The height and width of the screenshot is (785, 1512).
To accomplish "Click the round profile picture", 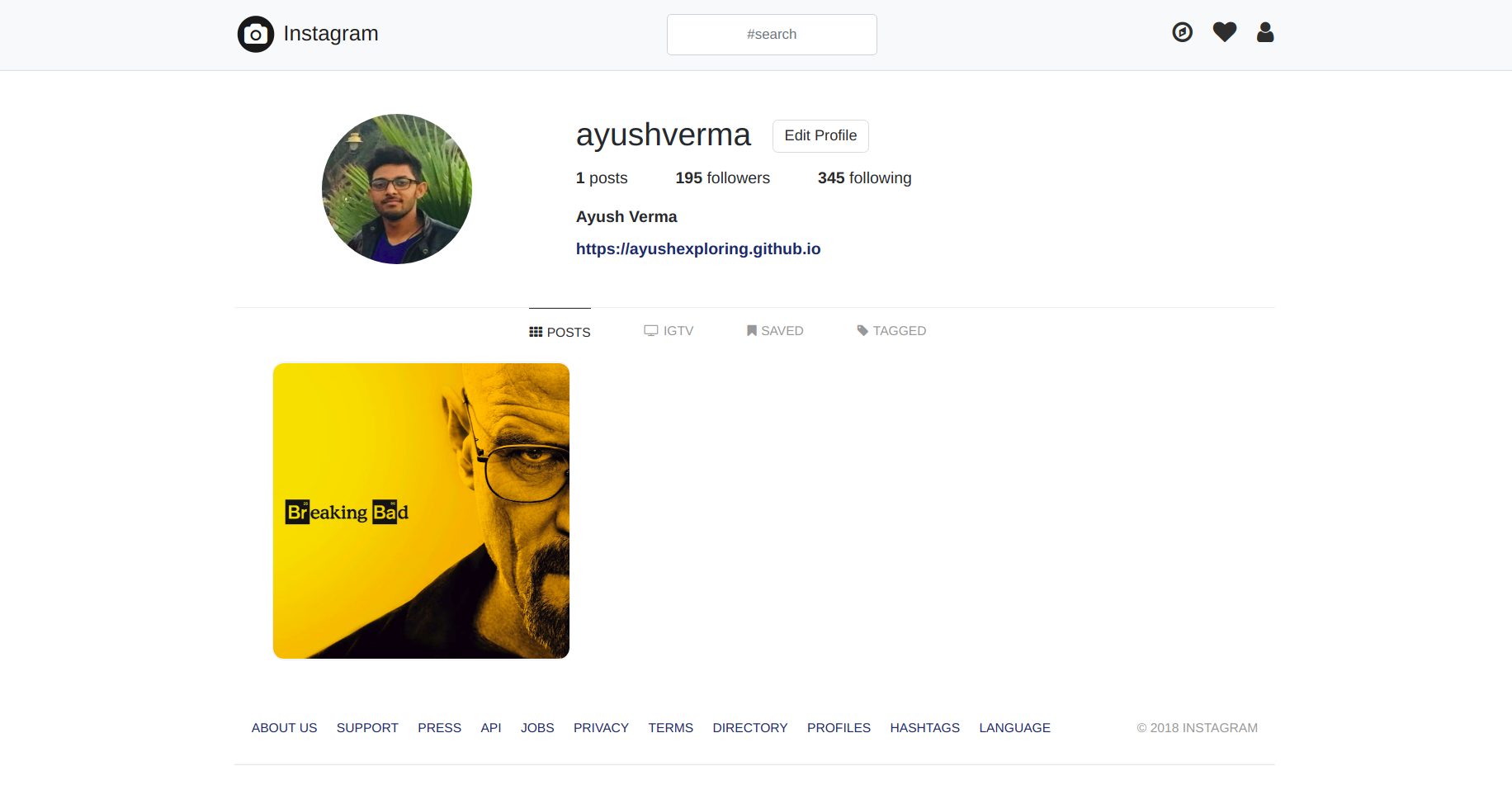I will [397, 189].
